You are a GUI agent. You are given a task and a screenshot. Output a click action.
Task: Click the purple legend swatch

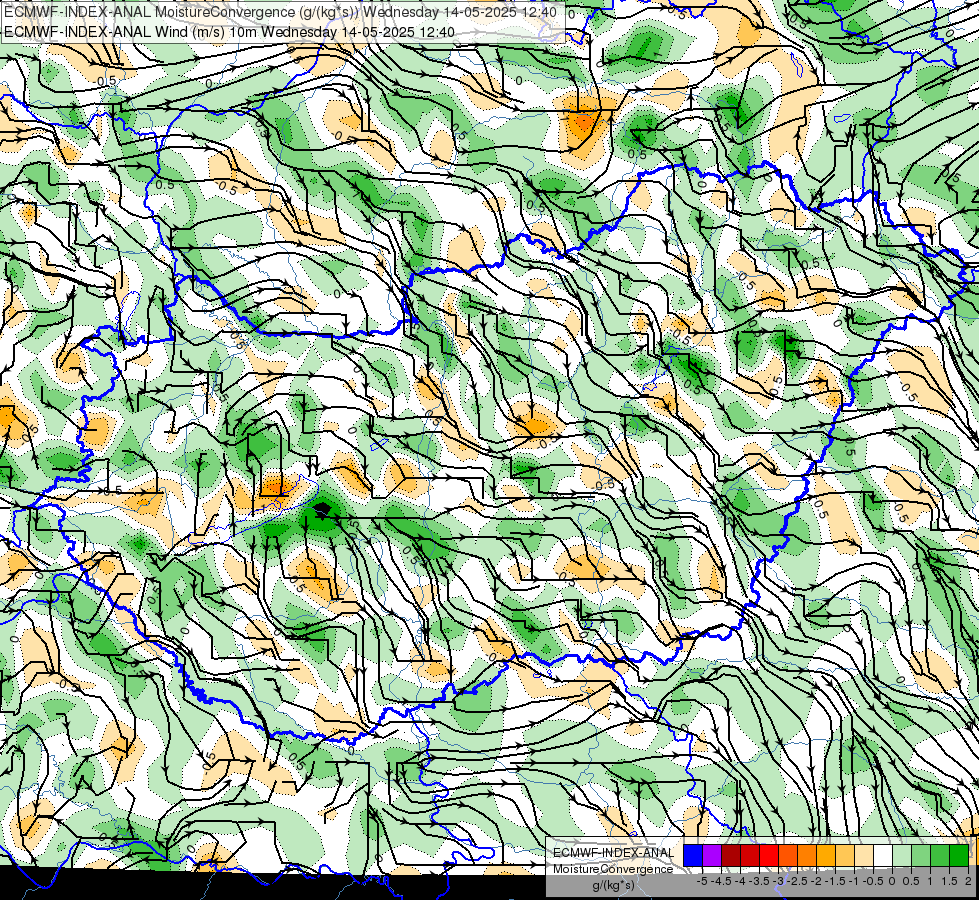tap(712, 855)
